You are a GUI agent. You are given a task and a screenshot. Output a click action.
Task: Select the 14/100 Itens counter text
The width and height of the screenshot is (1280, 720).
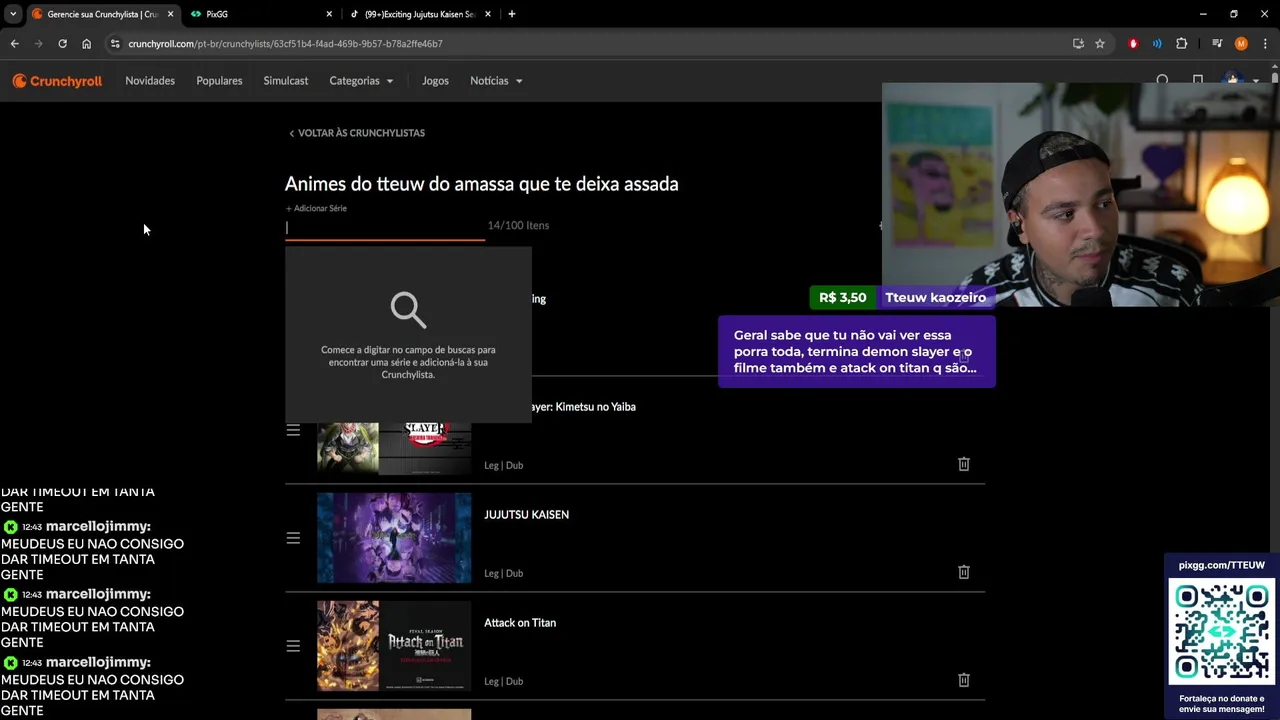click(x=518, y=226)
